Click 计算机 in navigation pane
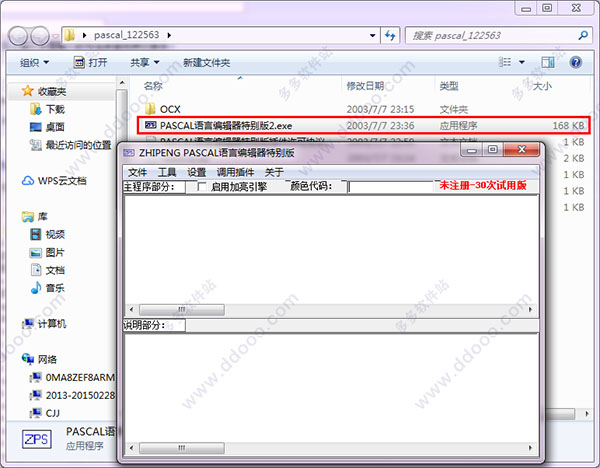600x468 pixels. [52, 324]
